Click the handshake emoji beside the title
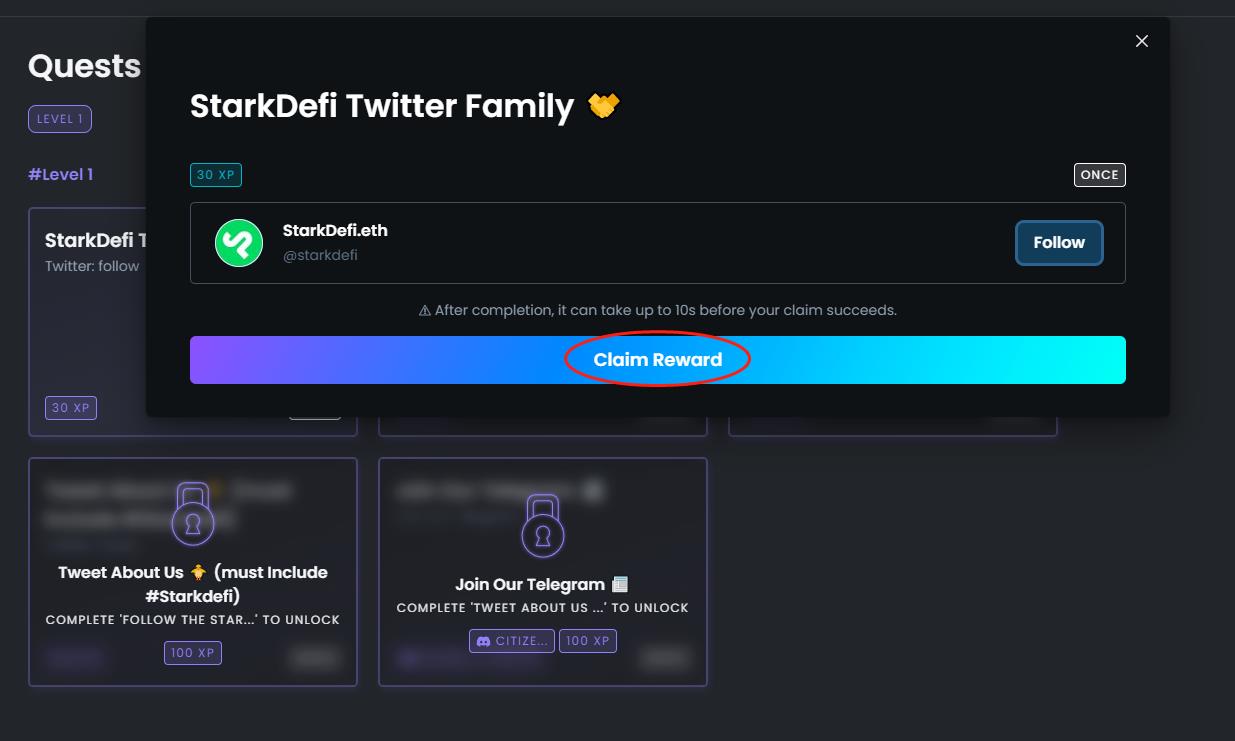Viewport: 1235px width, 741px height. tap(604, 105)
